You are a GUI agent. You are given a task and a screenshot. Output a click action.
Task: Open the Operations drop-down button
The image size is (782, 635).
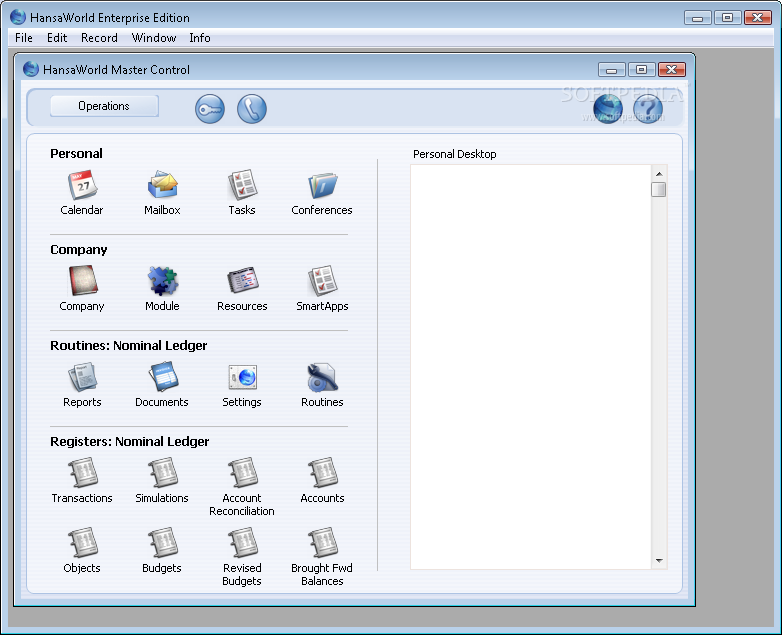(104, 106)
